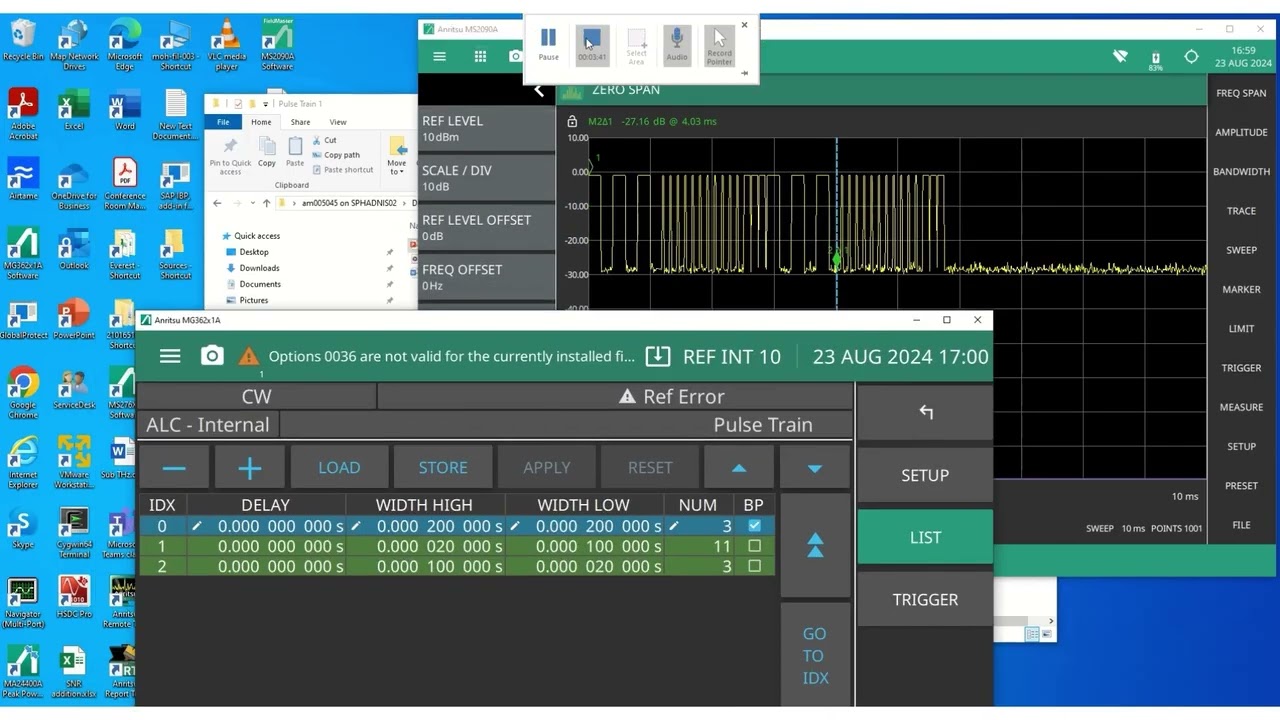Edit WIDTH HIGH pencil in row 0

pyautogui.click(x=356, y=526)
